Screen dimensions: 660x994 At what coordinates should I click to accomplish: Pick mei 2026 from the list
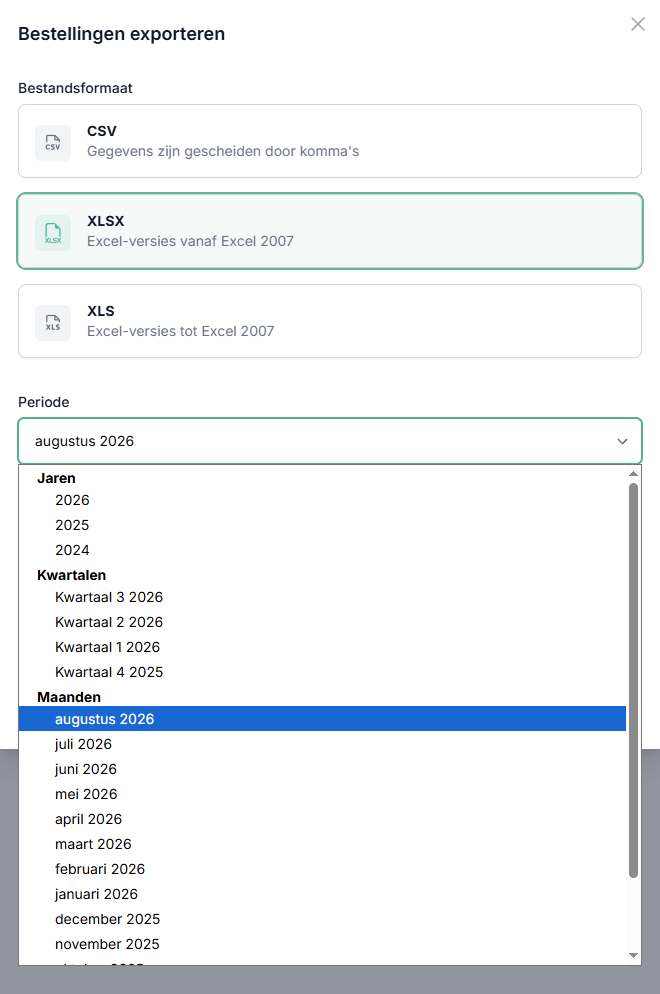click(x=322, y=794)
